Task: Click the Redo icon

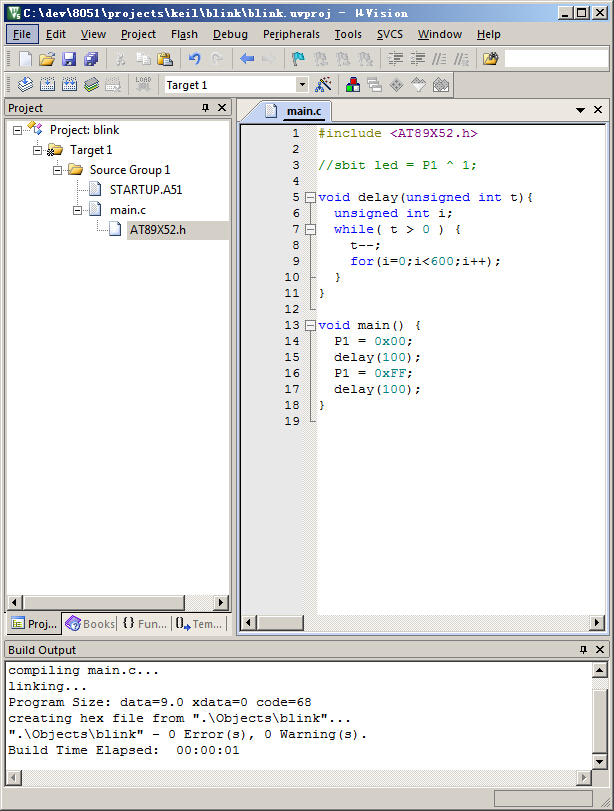Action: point(217,59)
